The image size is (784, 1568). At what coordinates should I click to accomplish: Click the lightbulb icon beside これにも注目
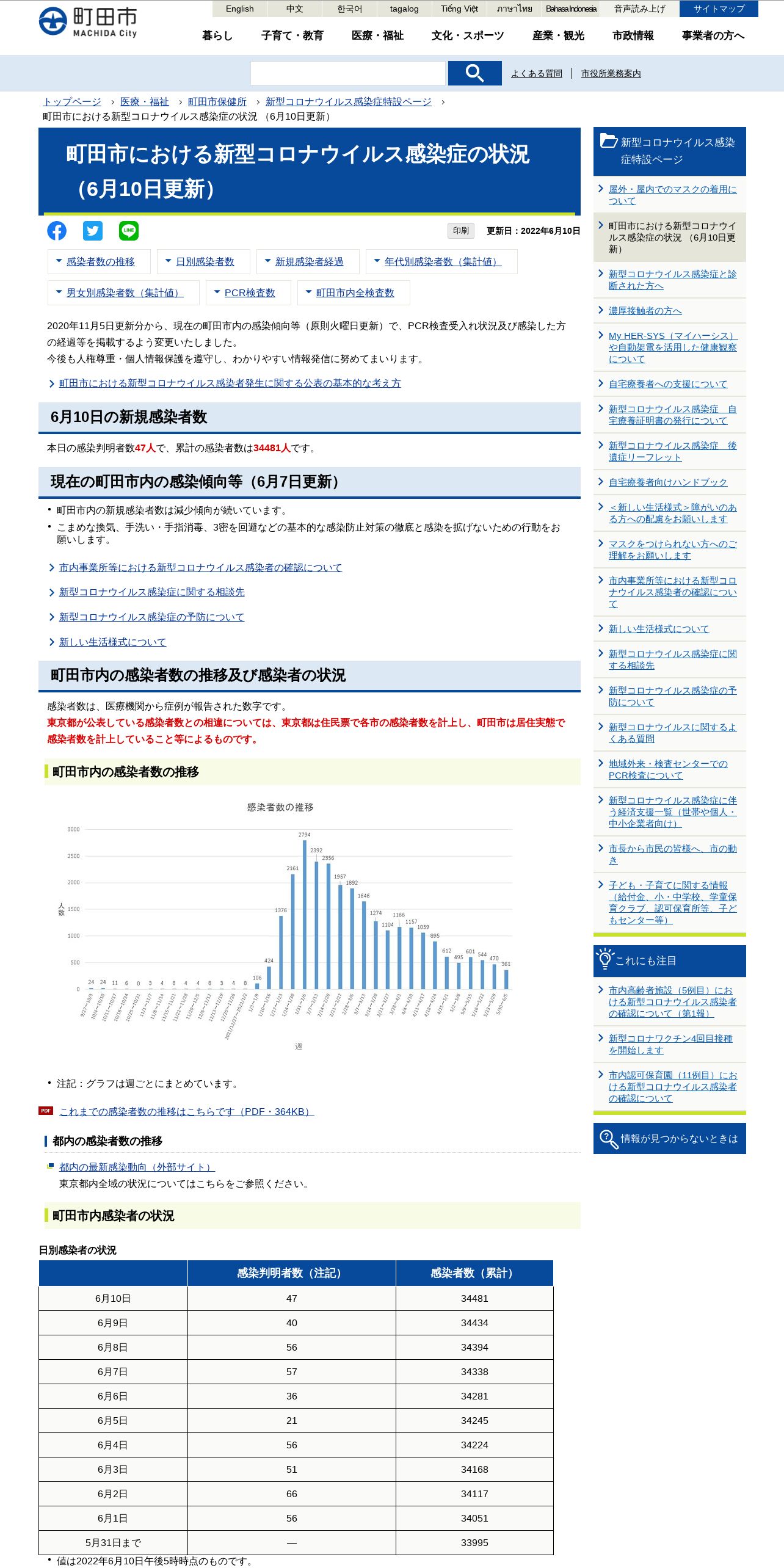(x=604, y=959)
